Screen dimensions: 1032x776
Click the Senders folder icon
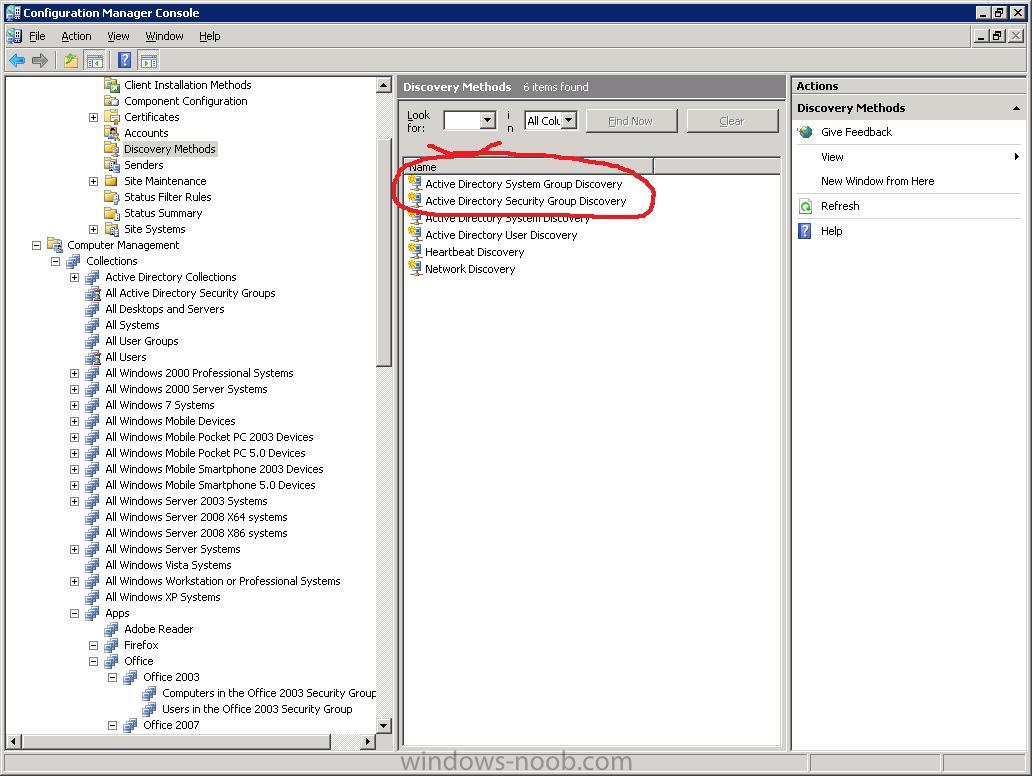click(111, 165)
